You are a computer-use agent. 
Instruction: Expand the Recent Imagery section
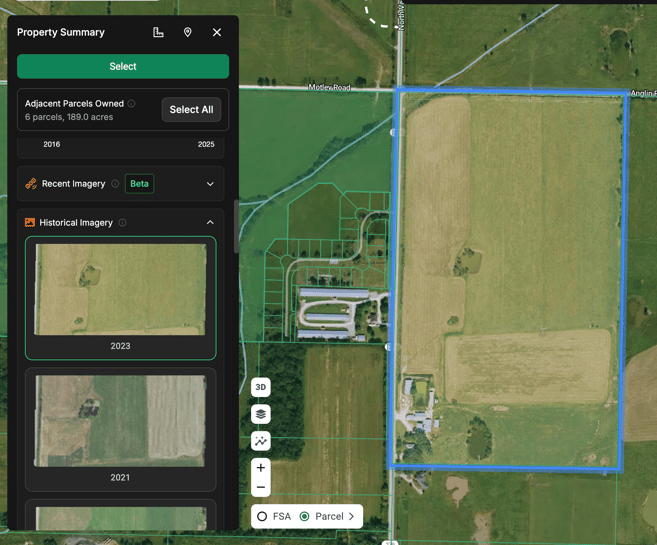(210, 184)
